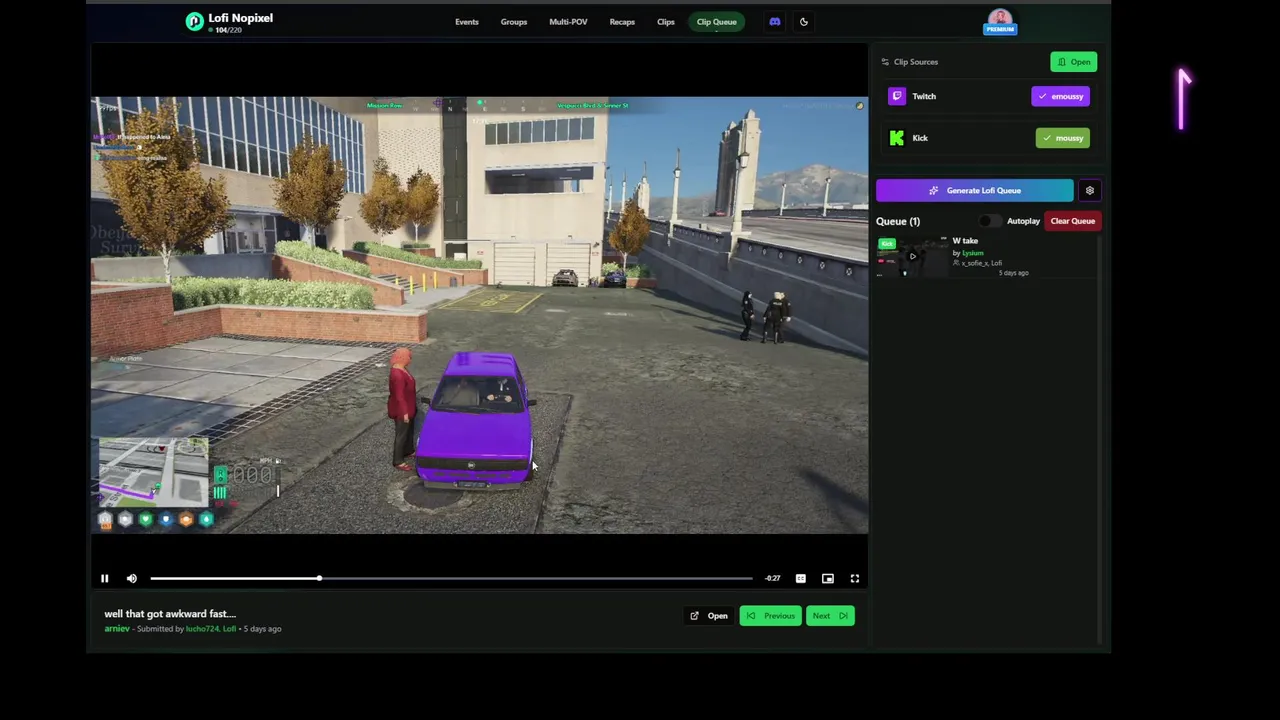Open the Multi-POV page
Screen dimensions: 1280x720
tap(568, 21)
